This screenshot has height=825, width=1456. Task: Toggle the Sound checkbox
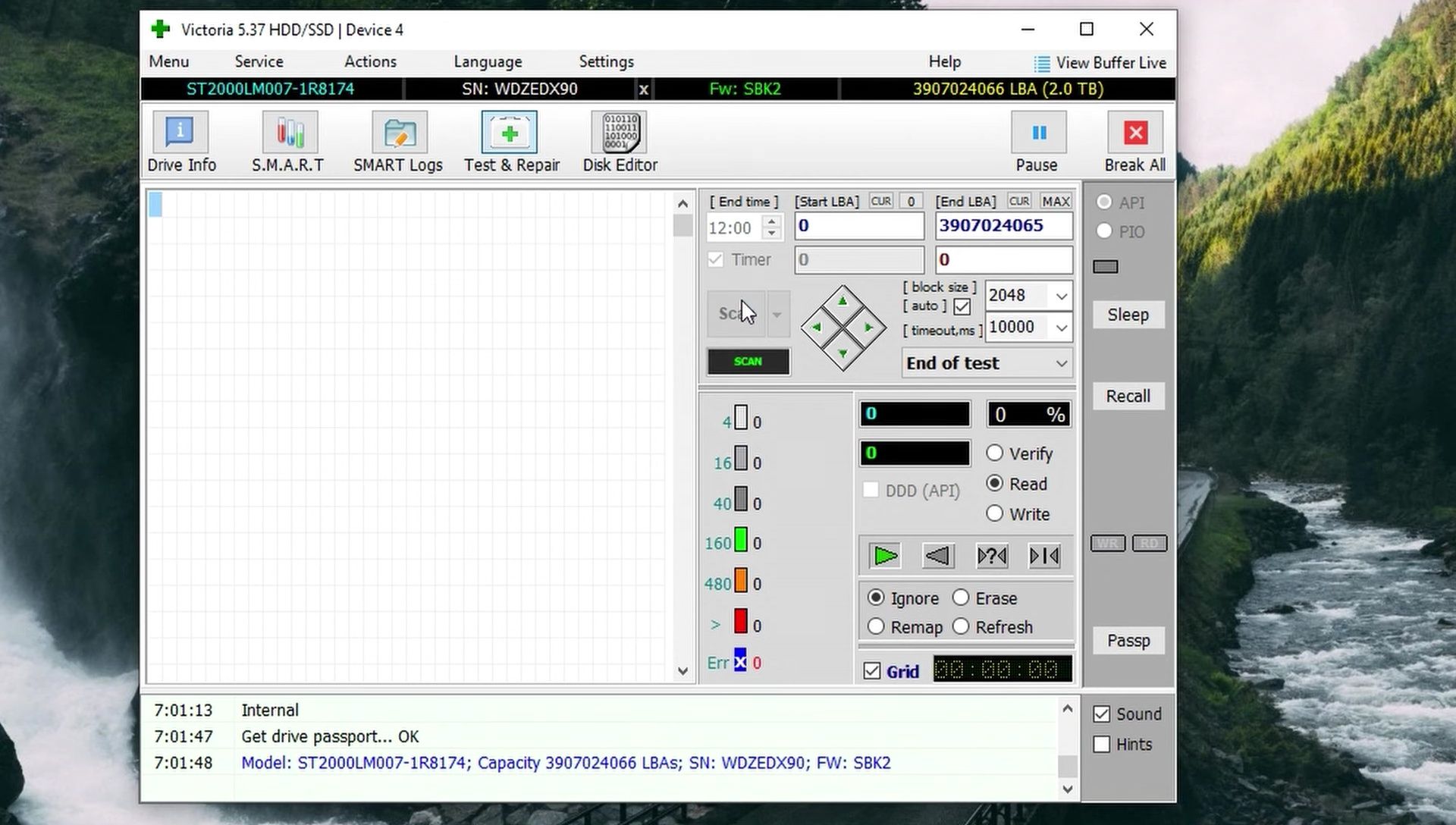point(1102,714)
